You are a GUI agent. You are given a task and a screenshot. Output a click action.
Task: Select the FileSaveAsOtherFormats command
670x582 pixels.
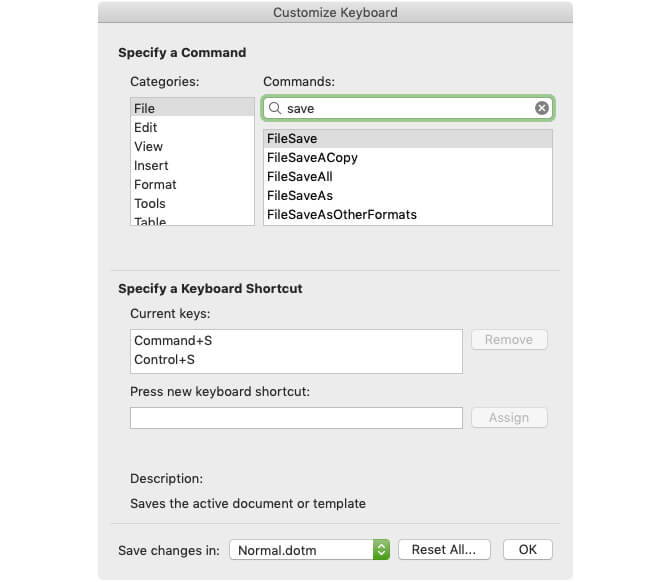pyautogui.click(x=342, y=215)
